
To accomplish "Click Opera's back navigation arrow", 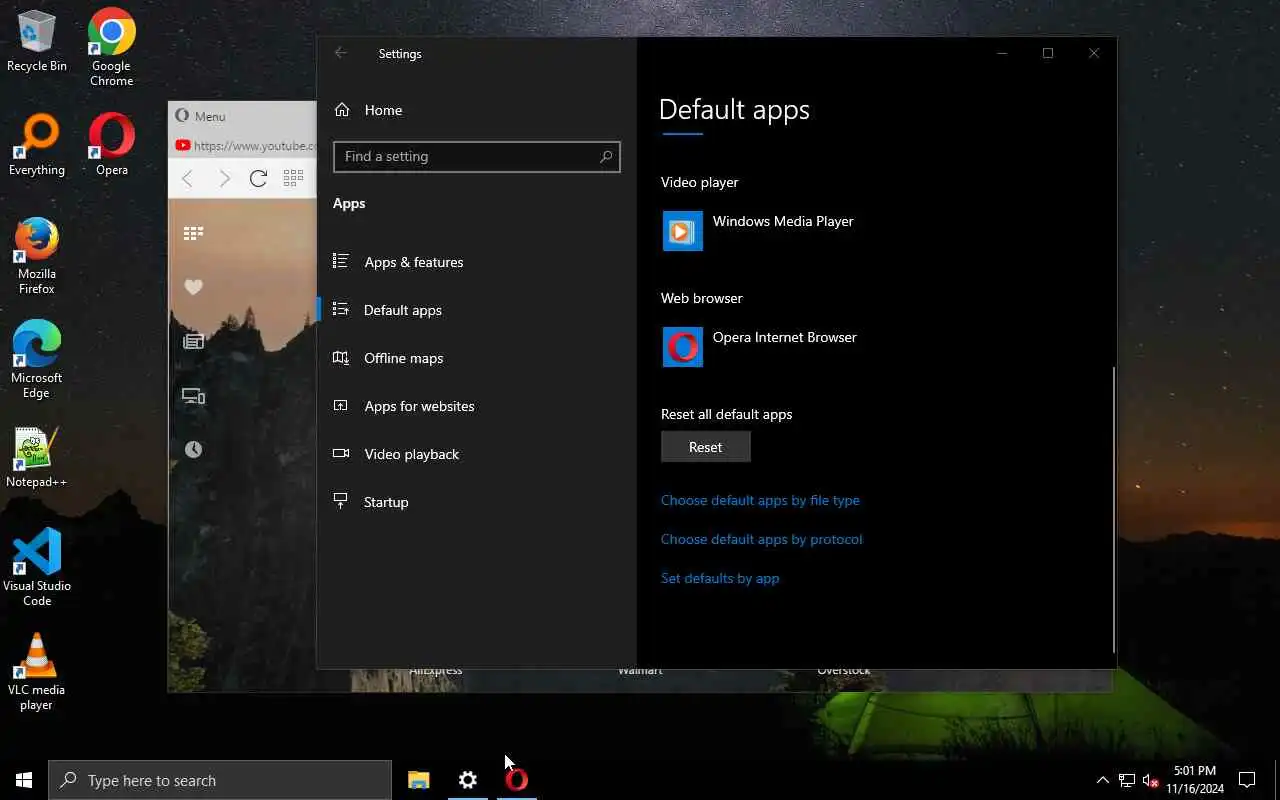I will [x=187, y=178].
